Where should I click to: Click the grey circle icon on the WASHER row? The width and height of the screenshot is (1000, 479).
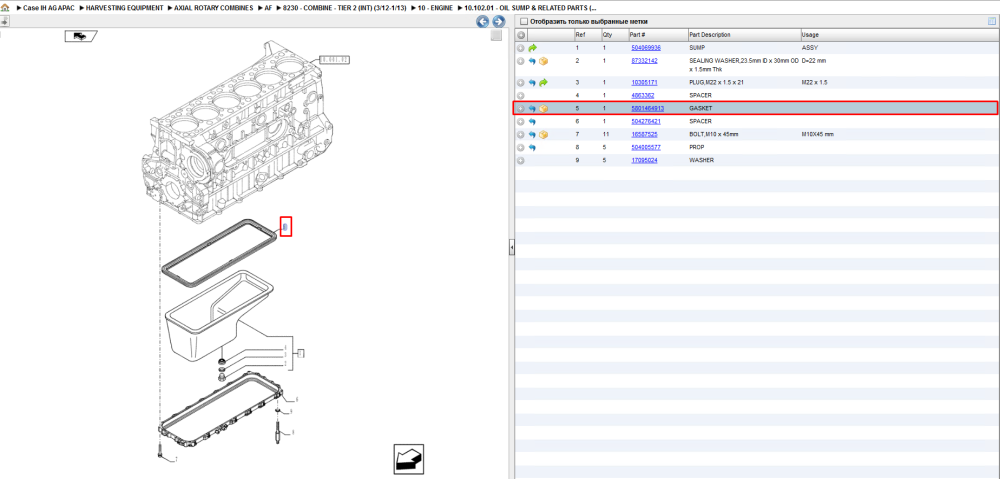[x=521, y=160]
